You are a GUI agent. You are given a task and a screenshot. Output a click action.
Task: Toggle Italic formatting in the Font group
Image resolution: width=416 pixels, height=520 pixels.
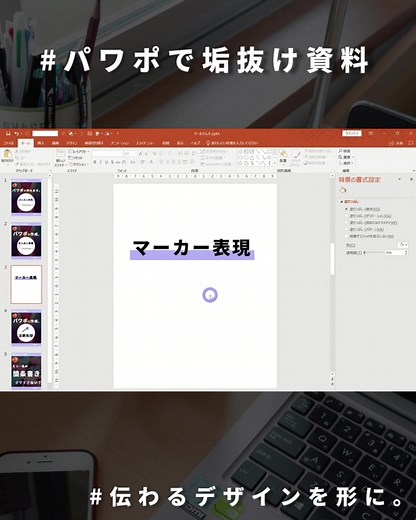pyautogui.click(x=101, y=162)
